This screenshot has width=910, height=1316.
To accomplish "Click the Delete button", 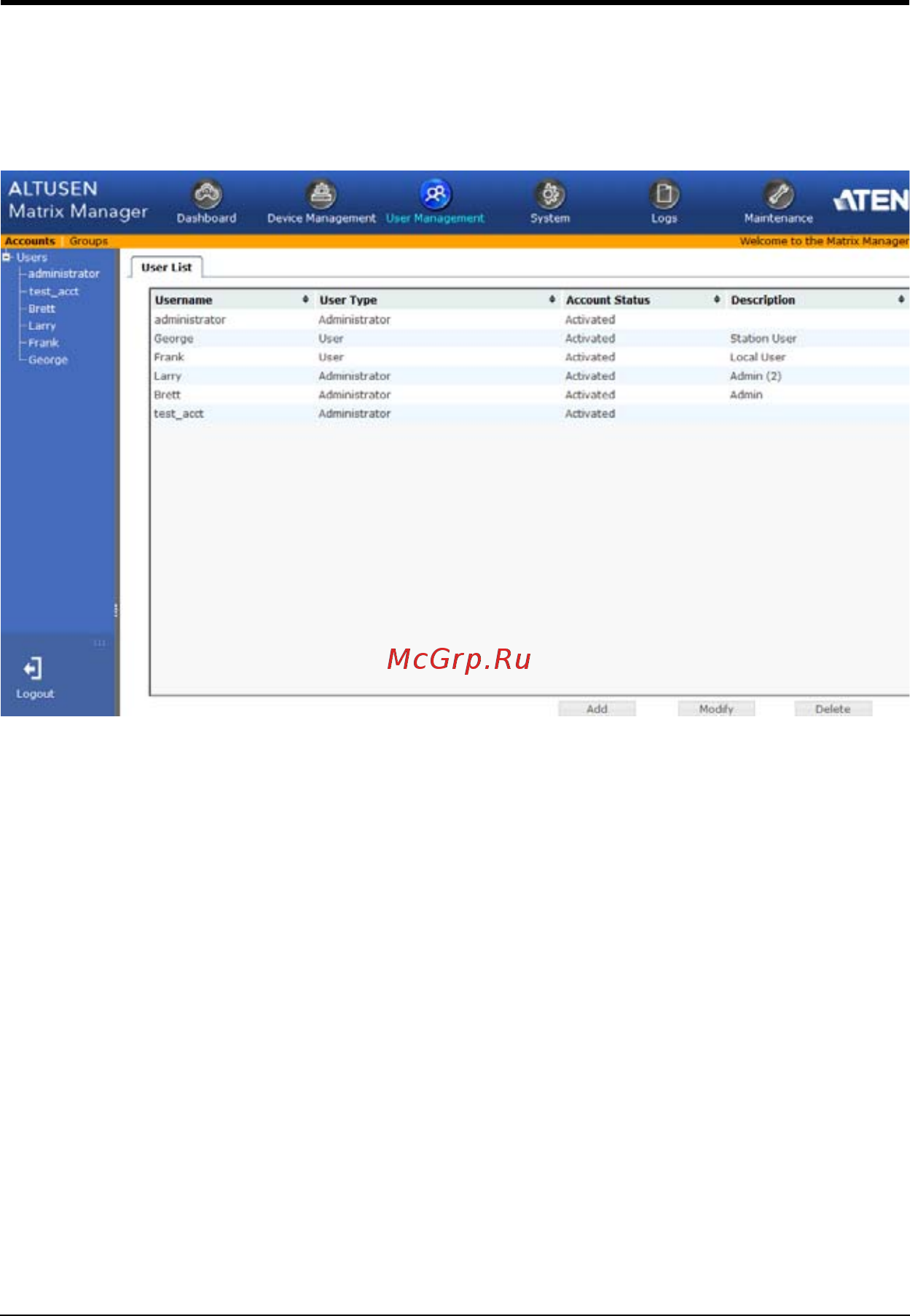I will point(833,709).
